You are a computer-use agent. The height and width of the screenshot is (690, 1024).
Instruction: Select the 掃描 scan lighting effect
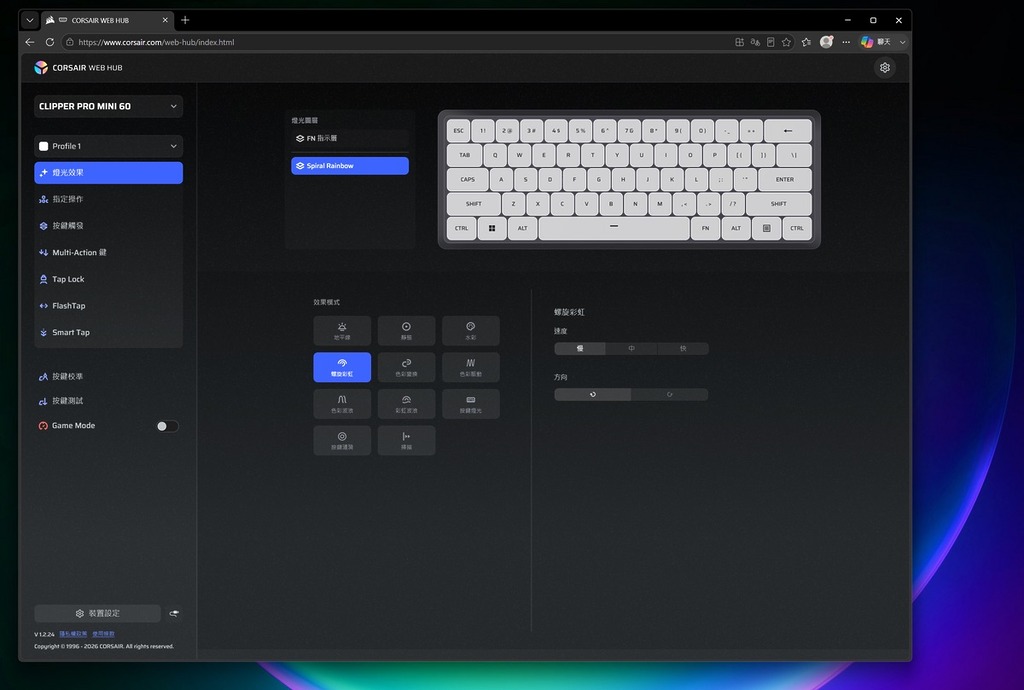406,441
